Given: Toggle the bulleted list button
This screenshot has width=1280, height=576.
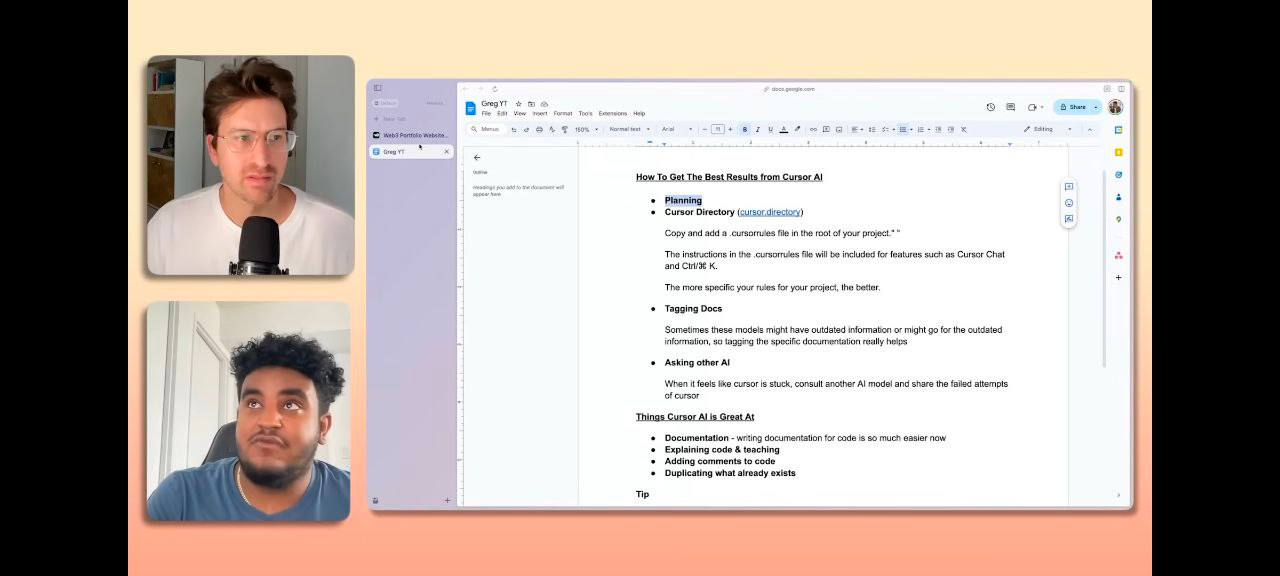Looking at the screenshot, I should pos(902,129).
